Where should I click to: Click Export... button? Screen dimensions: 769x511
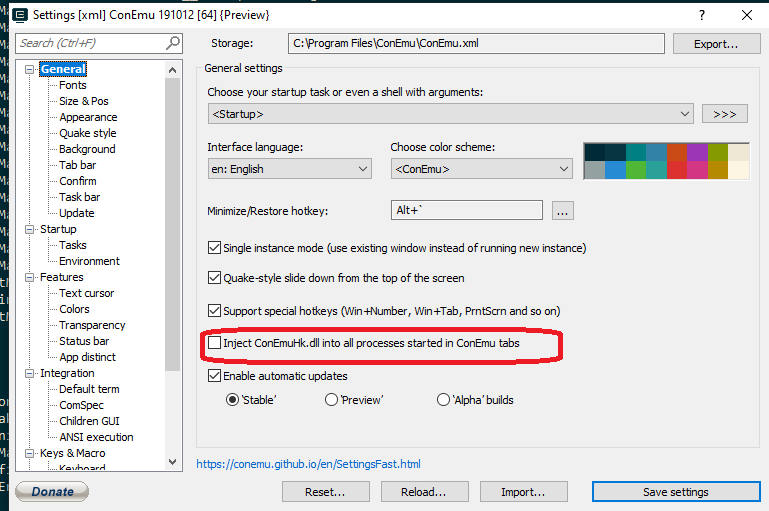[717, 44]
